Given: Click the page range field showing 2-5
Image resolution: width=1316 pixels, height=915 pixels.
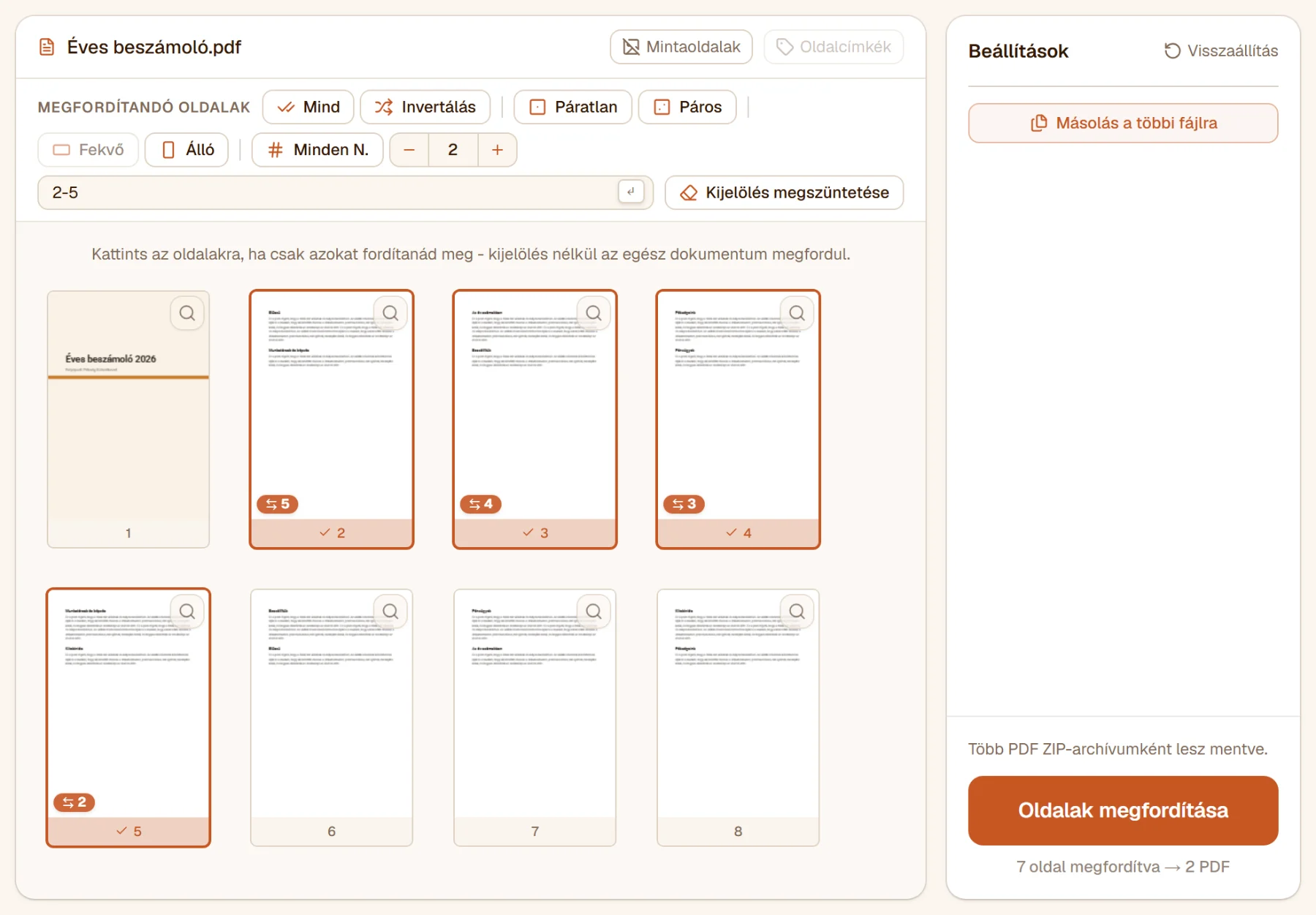Looking at the screenshot, I should 345,192.
